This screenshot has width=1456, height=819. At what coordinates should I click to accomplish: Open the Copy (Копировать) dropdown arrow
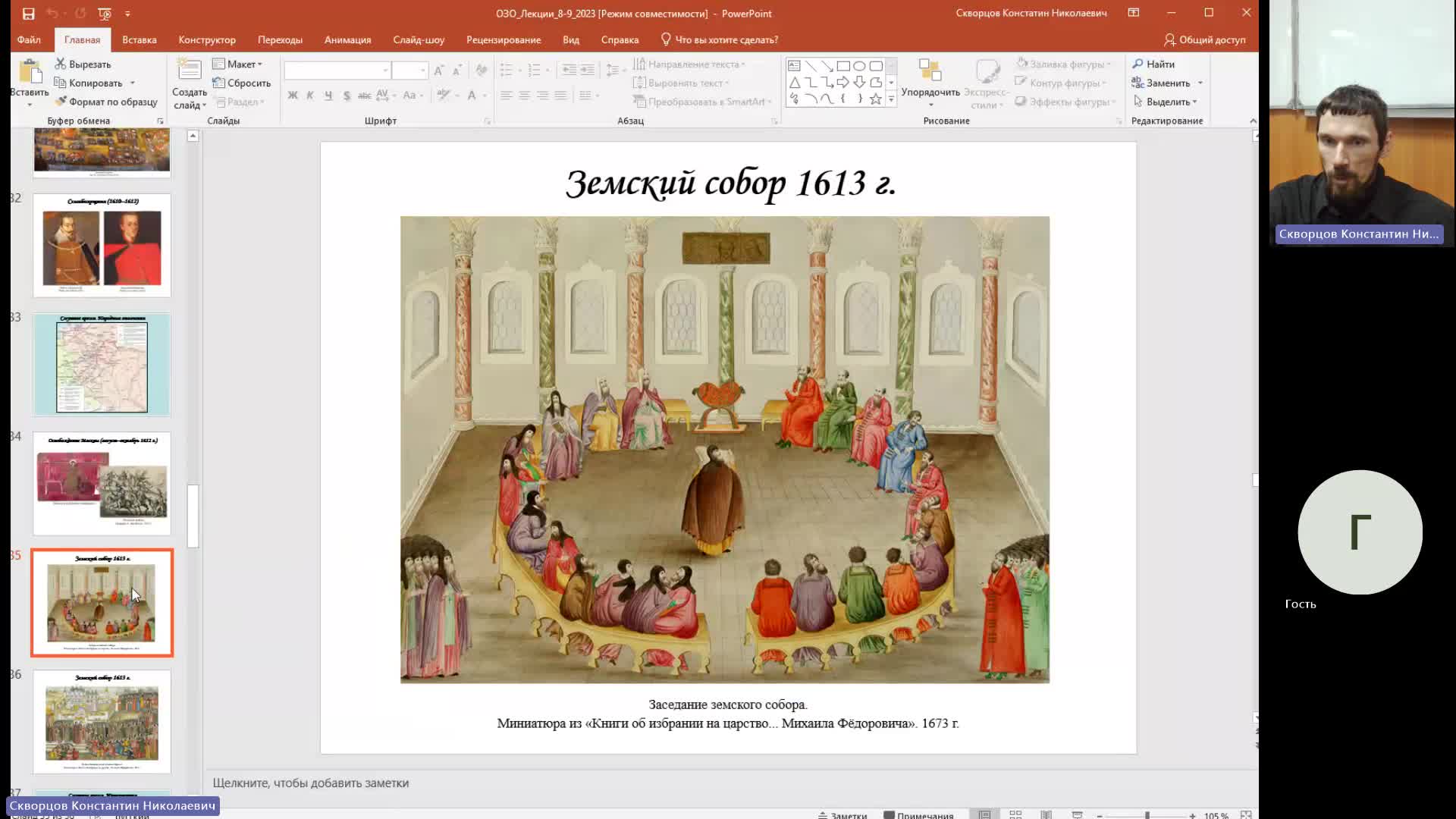pyautogui.click(x=133, y=83)
